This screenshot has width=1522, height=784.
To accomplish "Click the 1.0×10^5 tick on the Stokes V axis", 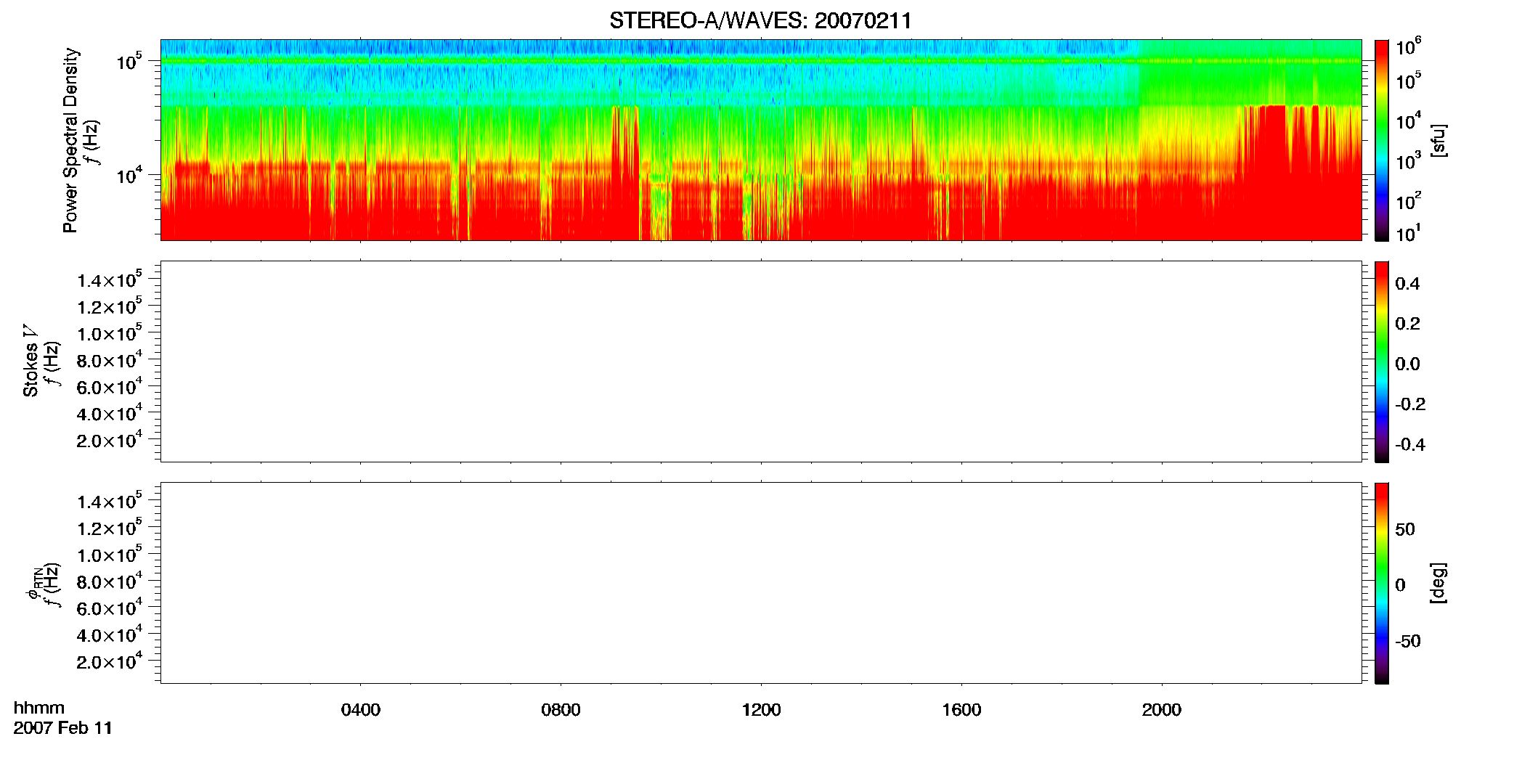I will click(x=110, y=333).
